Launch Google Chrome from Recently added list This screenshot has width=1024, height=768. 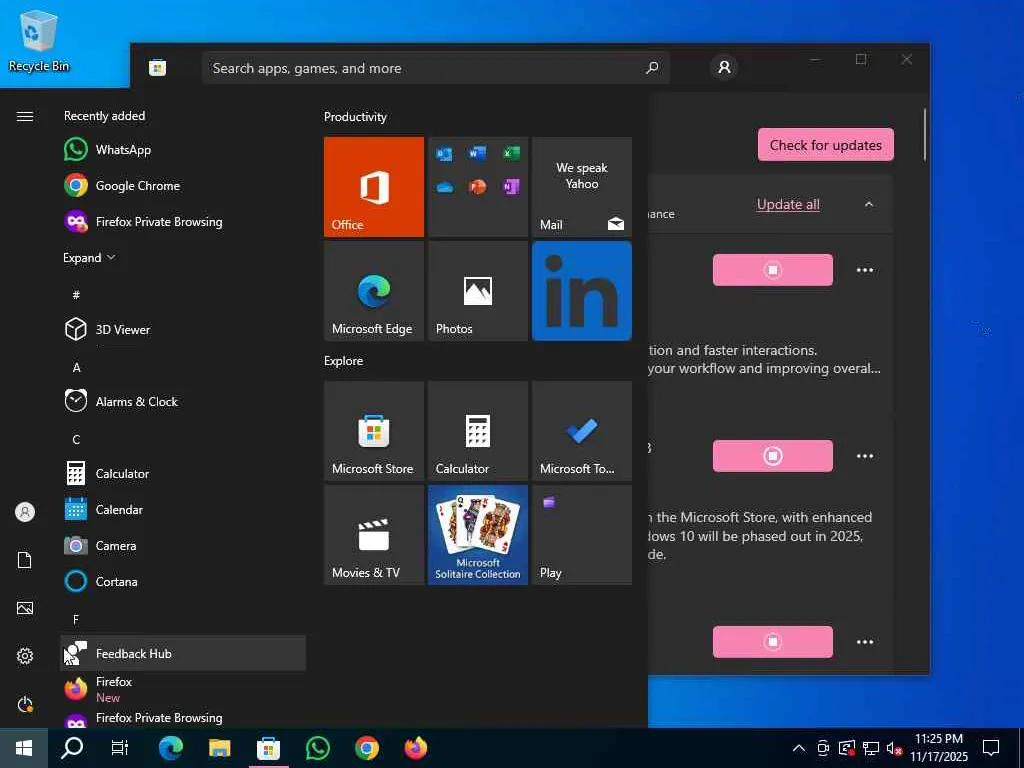pyautogui.click(x=183, y=185)
